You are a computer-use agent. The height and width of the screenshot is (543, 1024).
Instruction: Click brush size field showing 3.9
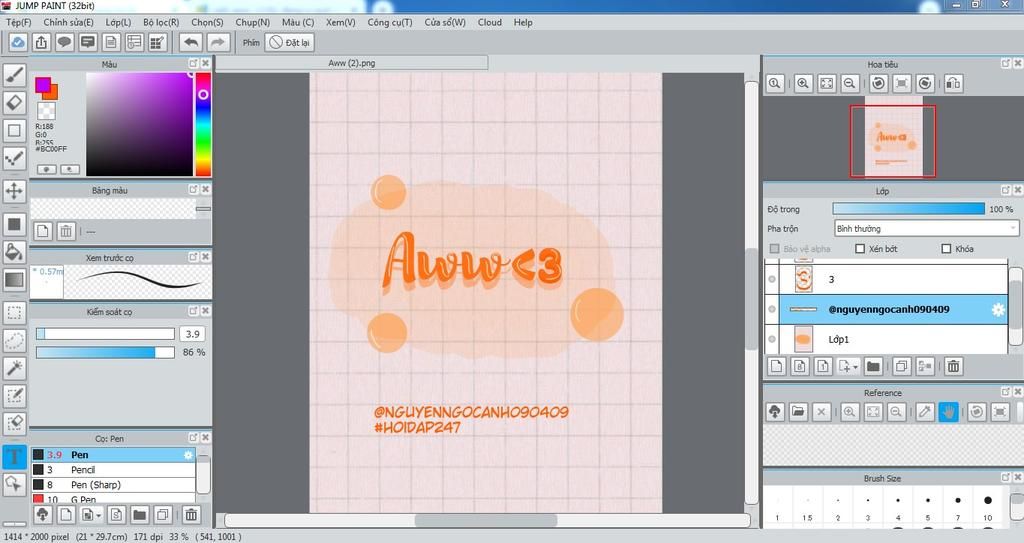click(193, 334)
